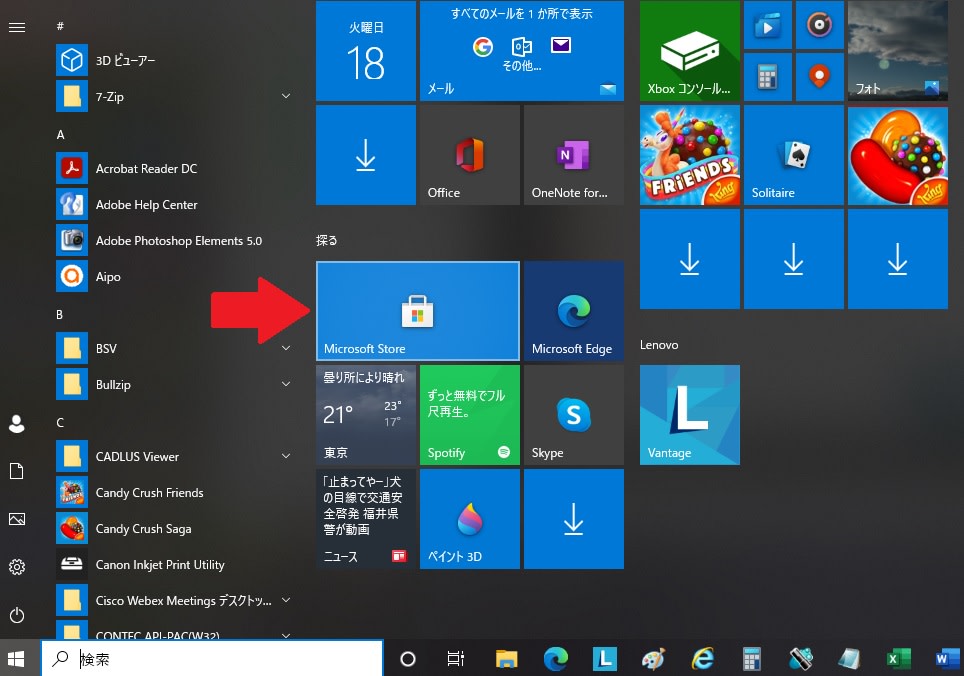Open Lenovo Vantage from the taskbar
The image size is (964, 676).
click(604, 659)
